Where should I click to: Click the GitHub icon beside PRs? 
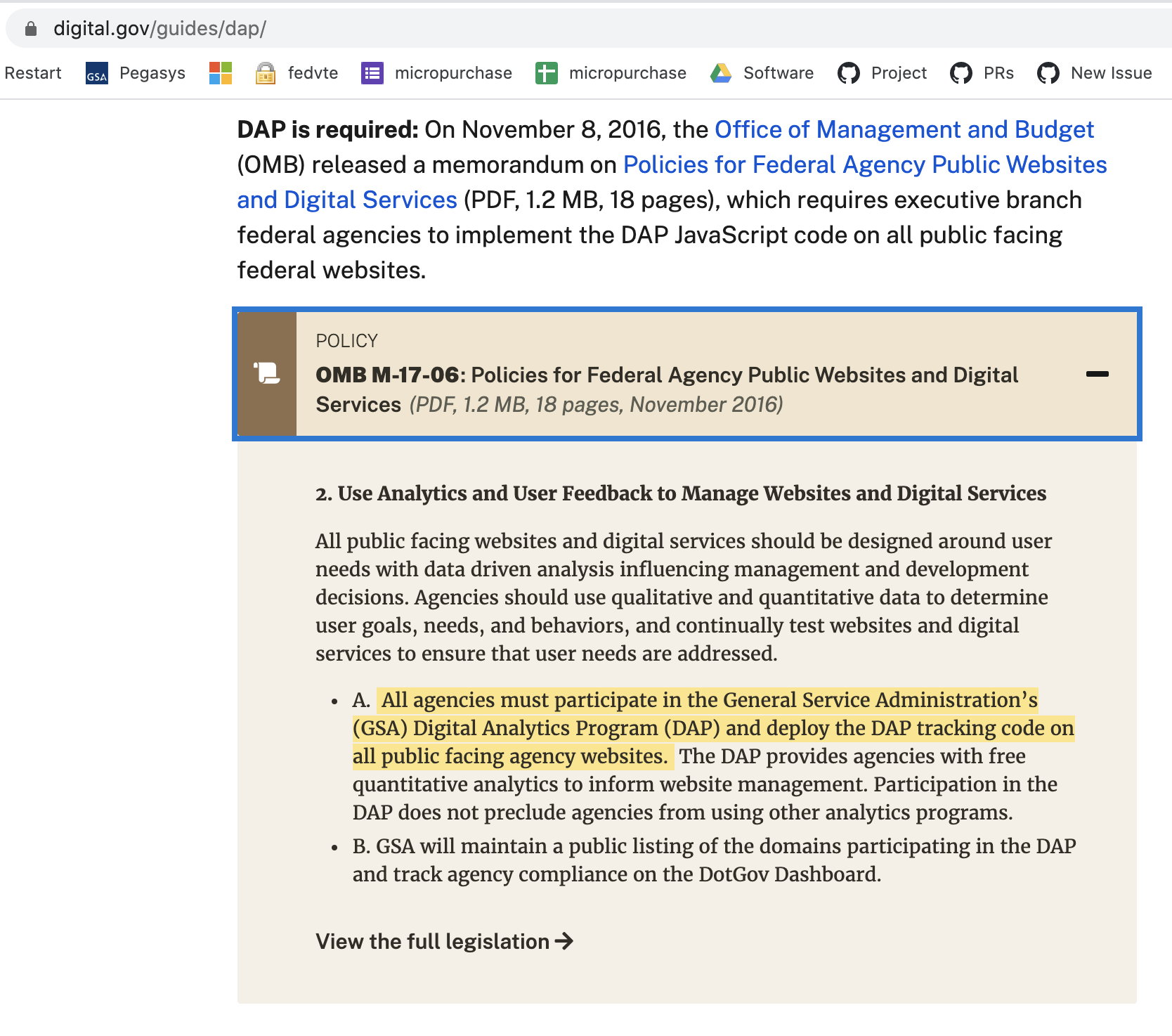(x=961, y=73)
